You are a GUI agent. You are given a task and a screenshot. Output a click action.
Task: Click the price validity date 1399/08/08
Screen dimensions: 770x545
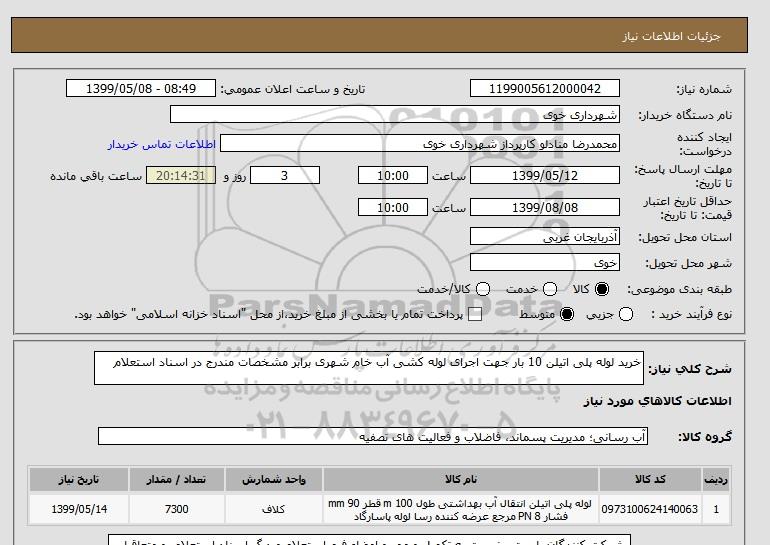click(x=545, y=207)
